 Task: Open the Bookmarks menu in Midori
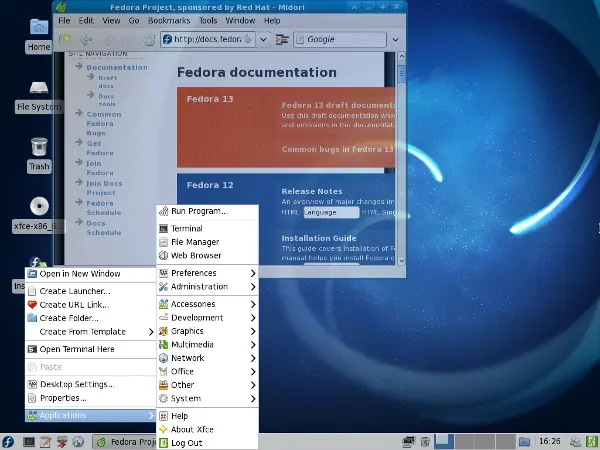click(169, 21)
